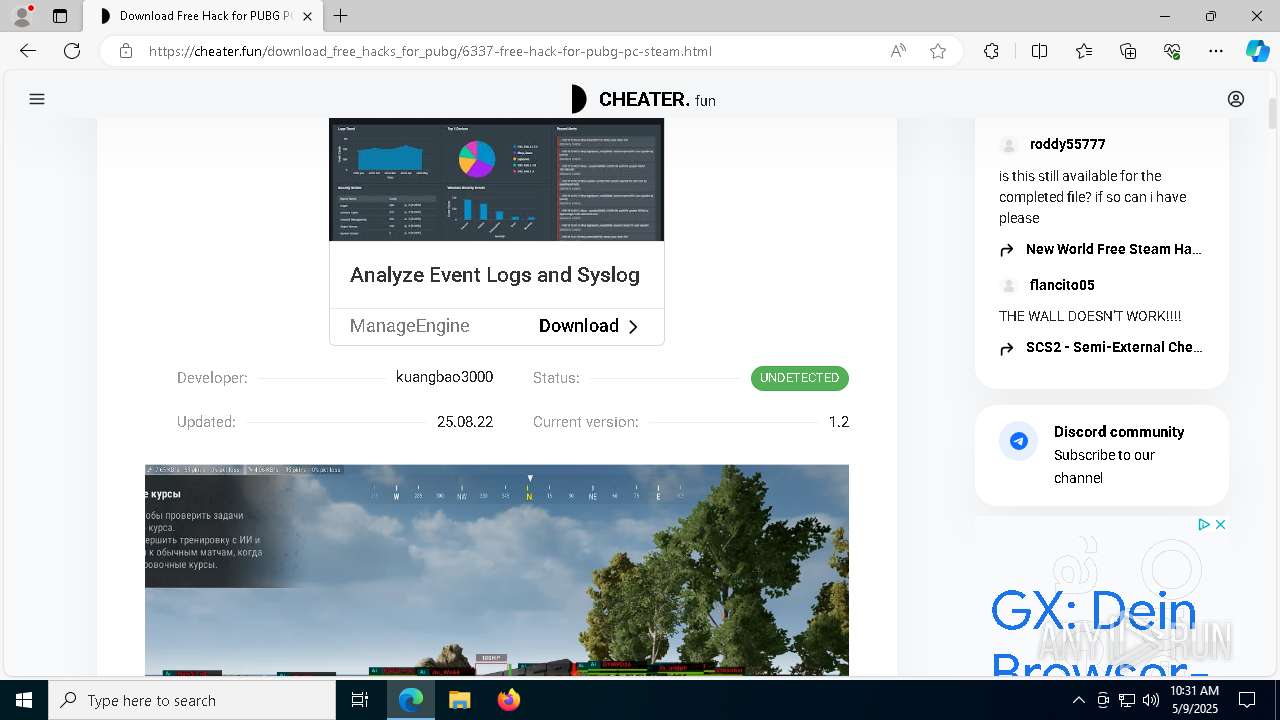Open the site user account icon
The width and height of the screenshot is (1280, 720).
1236,99
